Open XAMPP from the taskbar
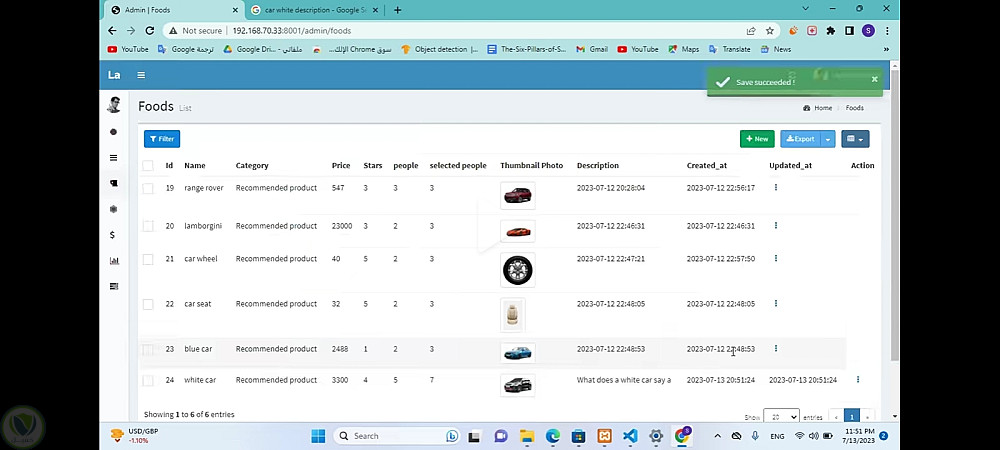 coord(604,436)
